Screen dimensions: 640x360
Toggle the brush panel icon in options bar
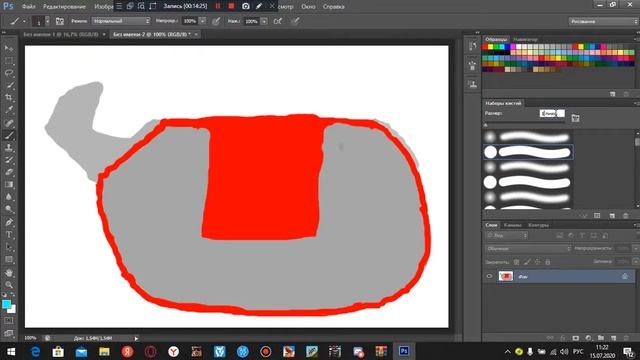tap(60, 21)
